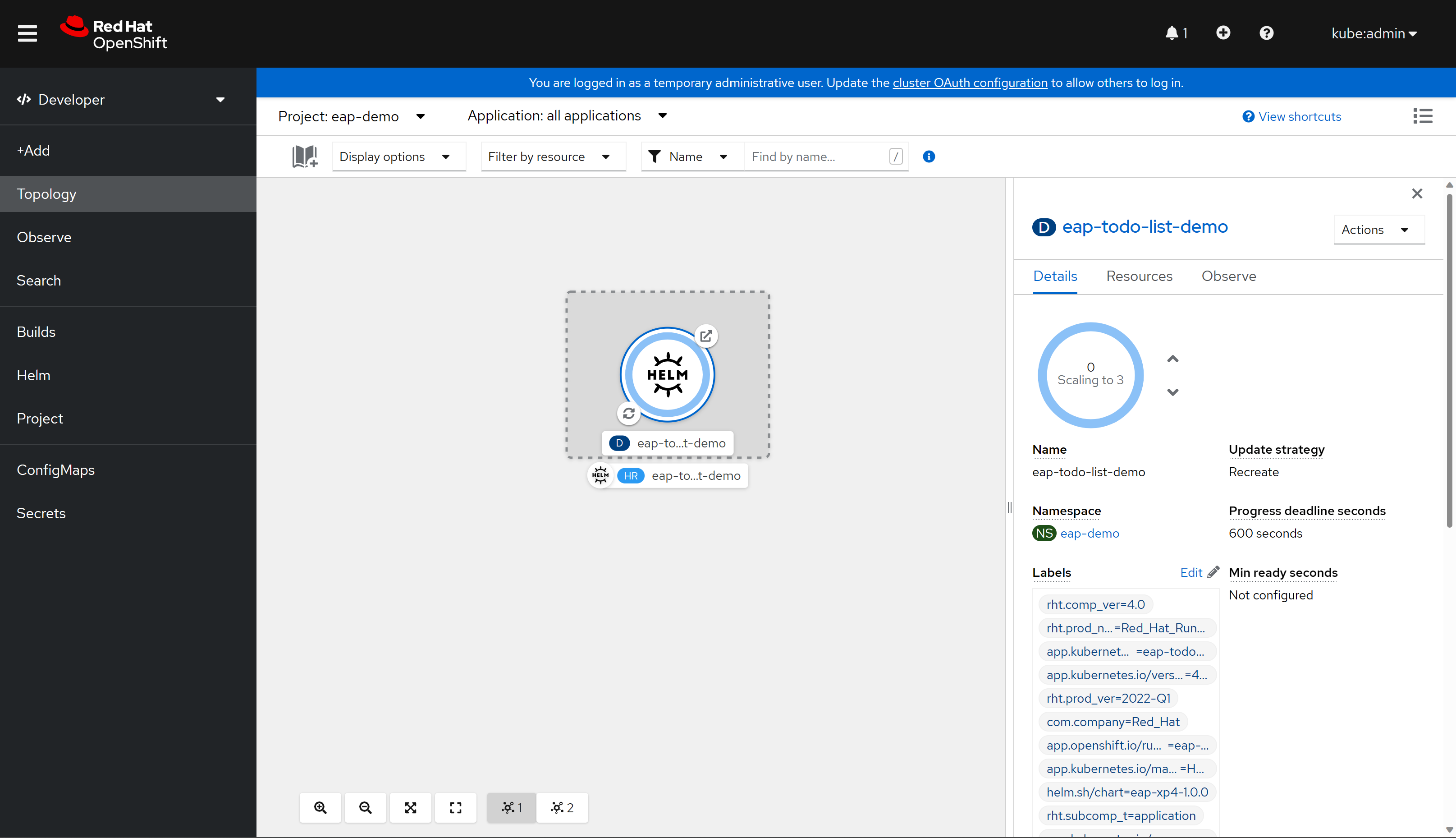Click the cluster OAuth configuration link
The image size is (1456, 838).
(969, 83)
